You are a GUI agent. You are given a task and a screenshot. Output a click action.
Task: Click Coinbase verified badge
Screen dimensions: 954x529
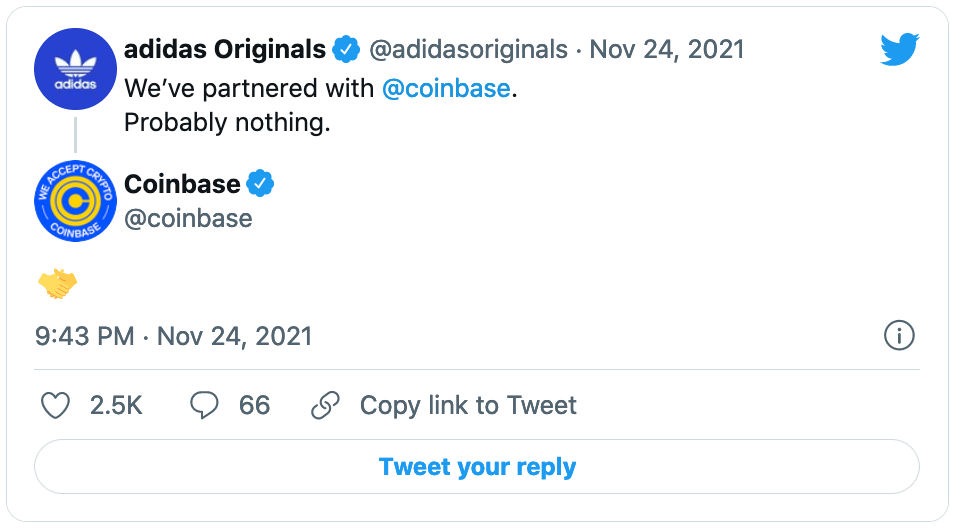260,183
